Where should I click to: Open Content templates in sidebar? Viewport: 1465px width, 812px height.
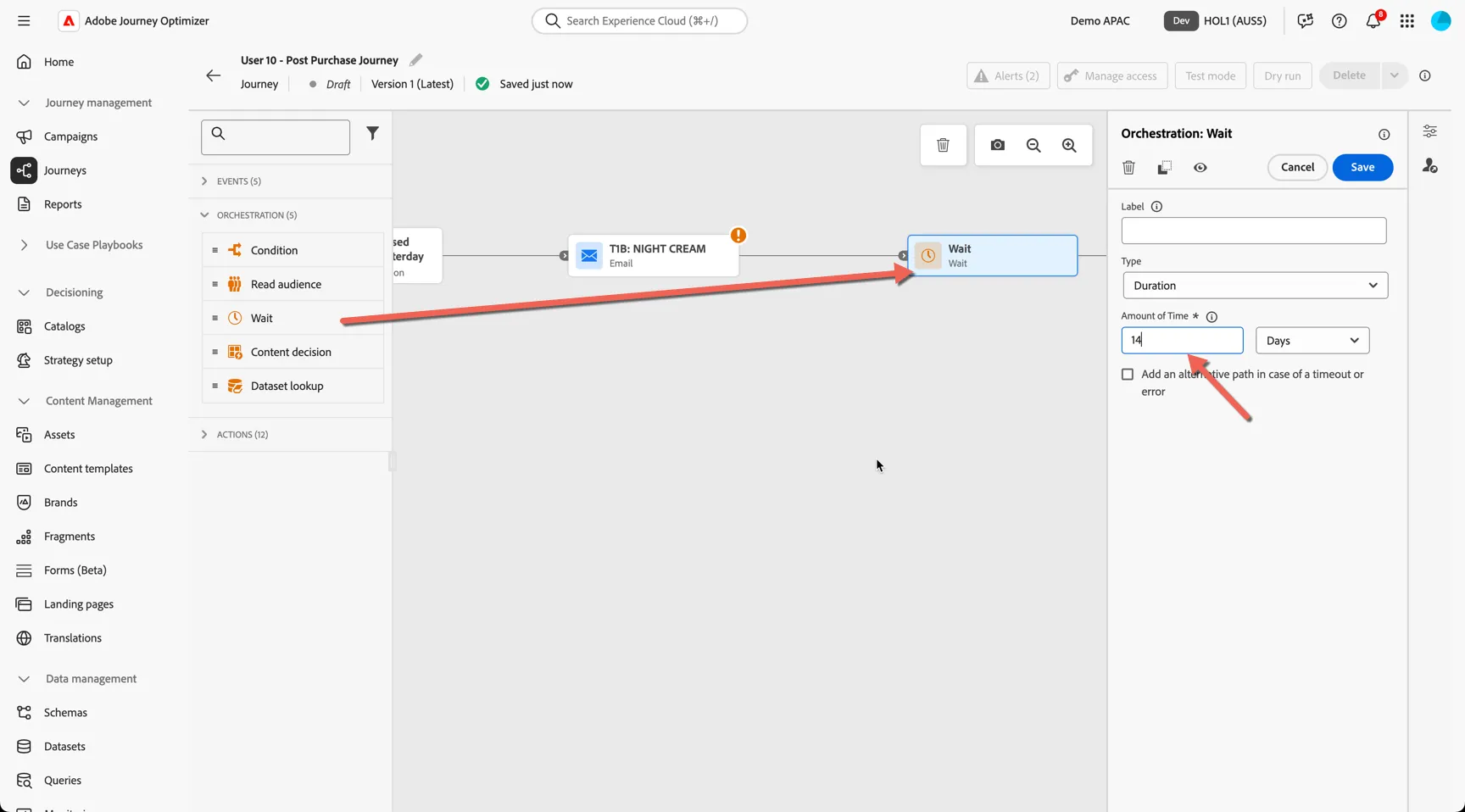click(x=88, y=469)
